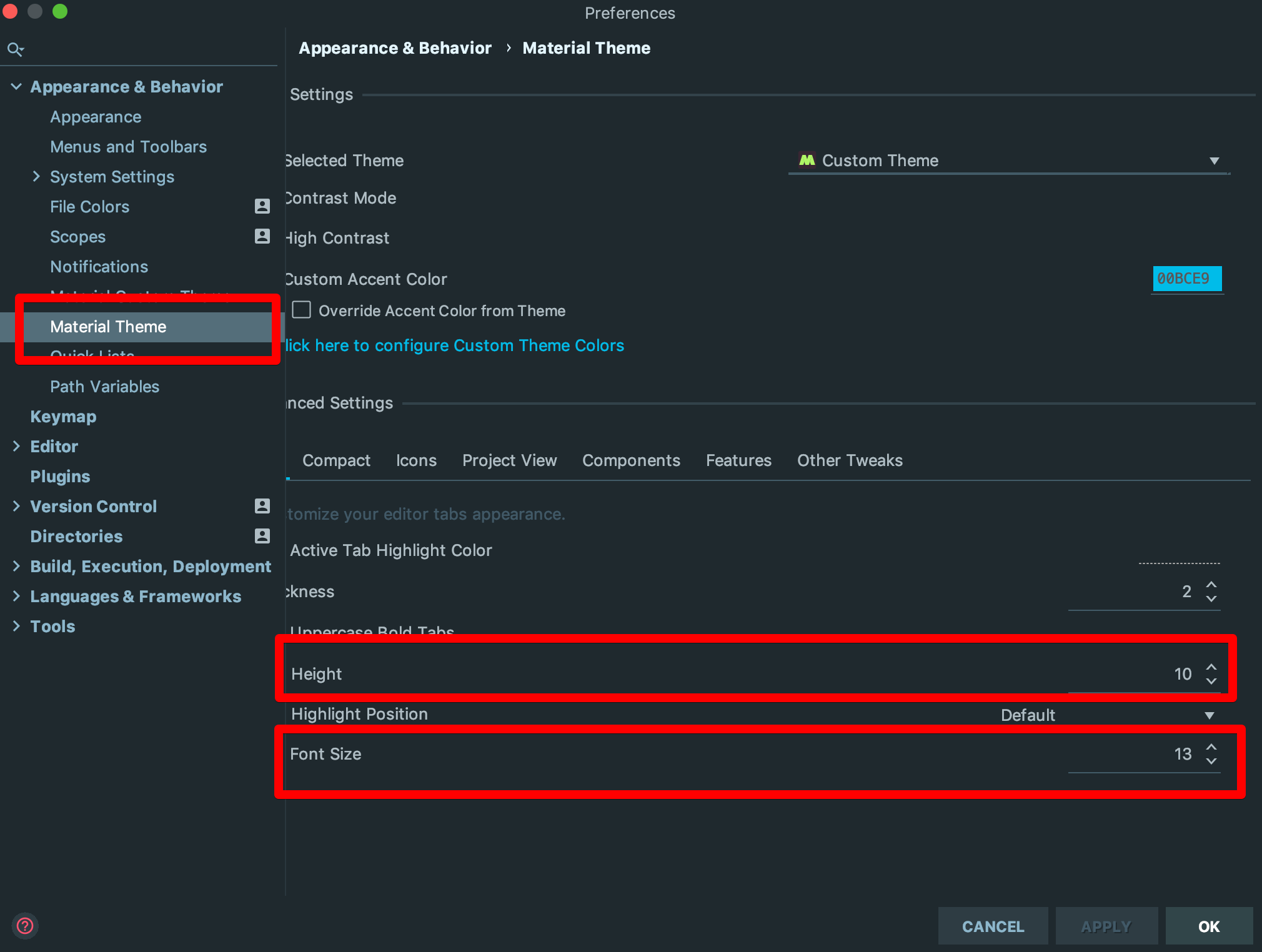Select Material Theme in the sidebar
The height and width of the screenshot is (952, 1262).
[x=108, y=327]
